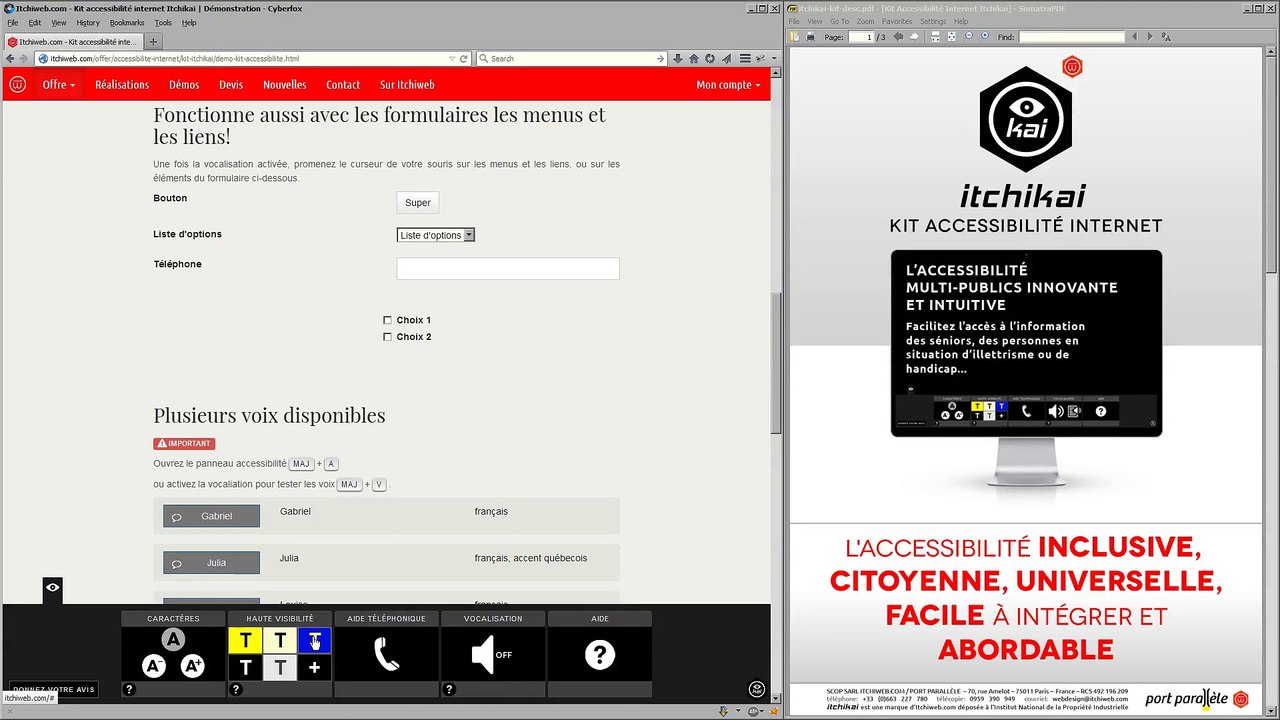
Task: Set fit single page view in SumatraPDF
Action: tap(951, 37)
